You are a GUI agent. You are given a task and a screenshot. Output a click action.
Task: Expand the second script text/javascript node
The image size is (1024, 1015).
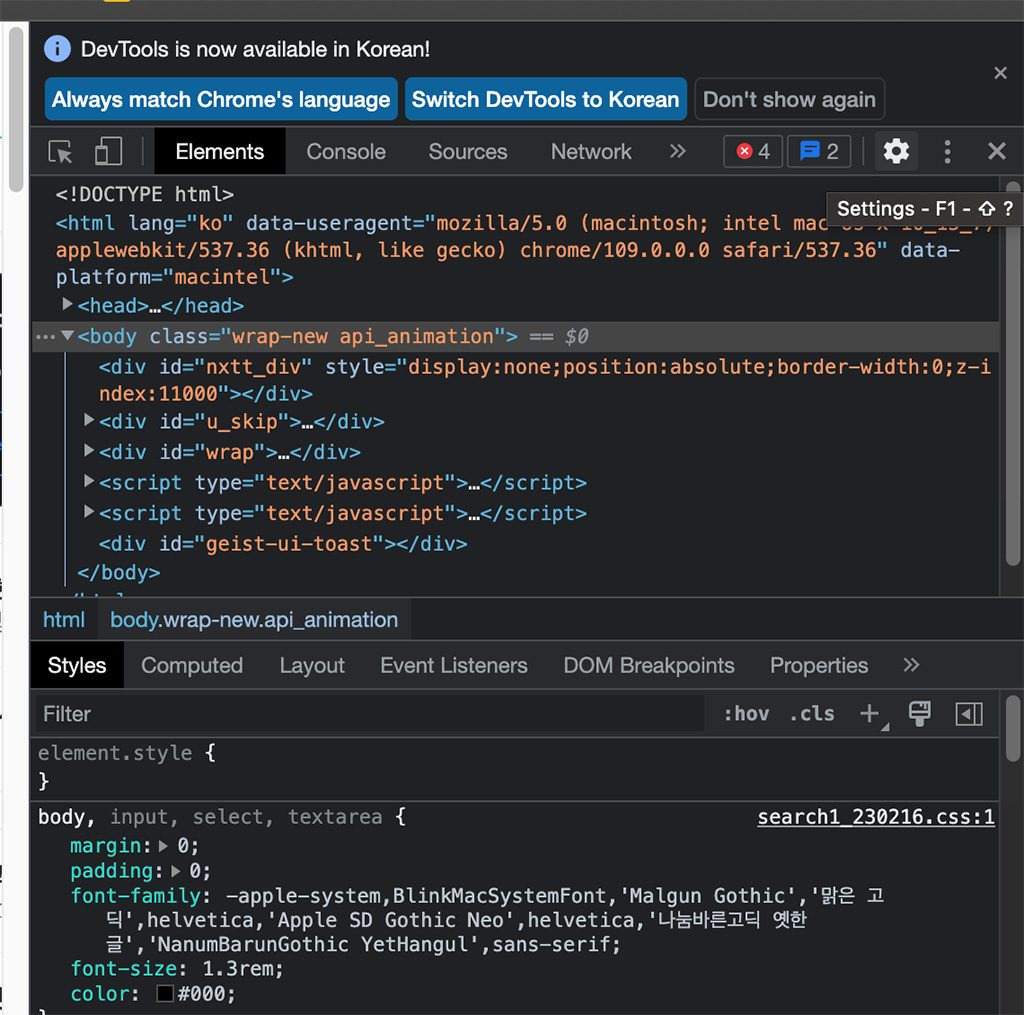pos(89,511)
